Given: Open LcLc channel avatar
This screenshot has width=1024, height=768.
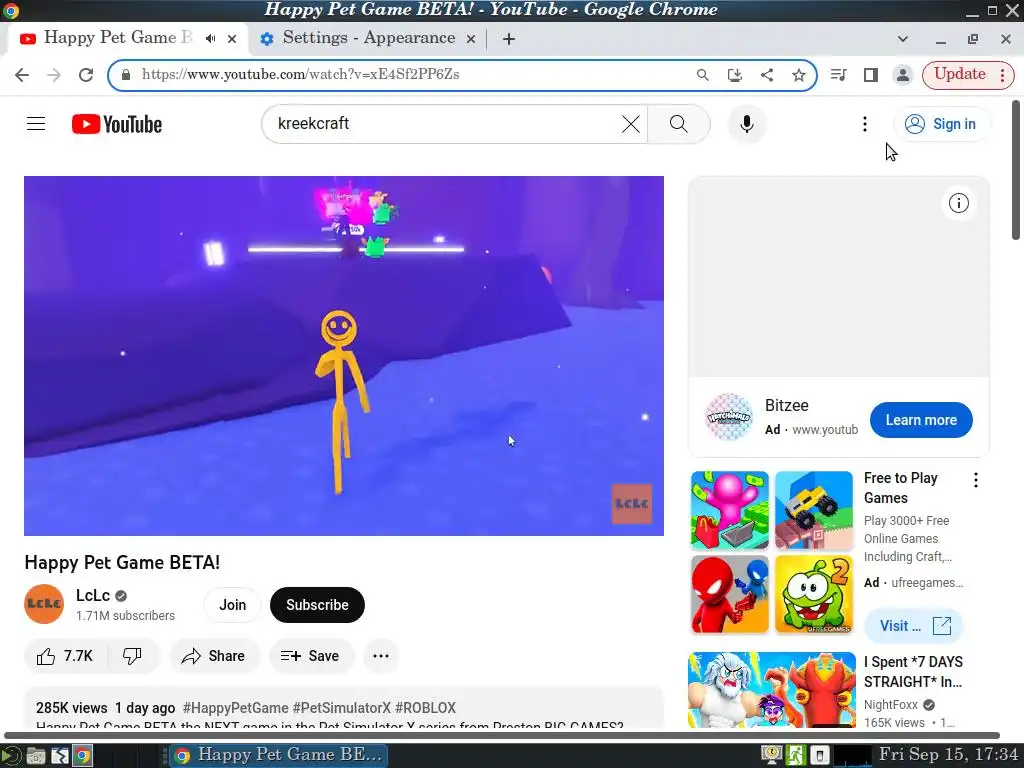Looking at the screenshot, I should click(x=44, y=604).
